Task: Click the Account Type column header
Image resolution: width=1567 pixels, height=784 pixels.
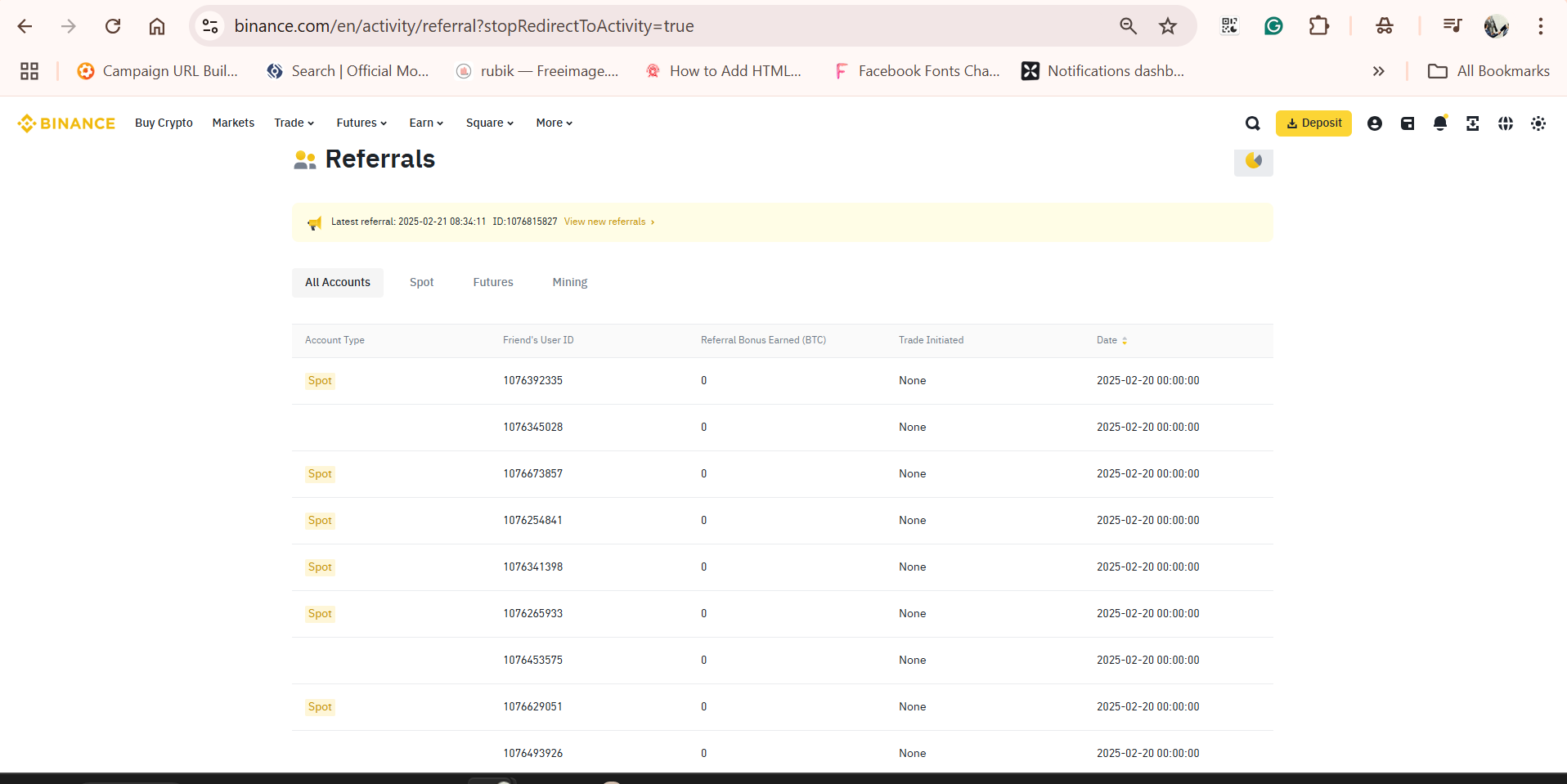Action: [335, 340]
